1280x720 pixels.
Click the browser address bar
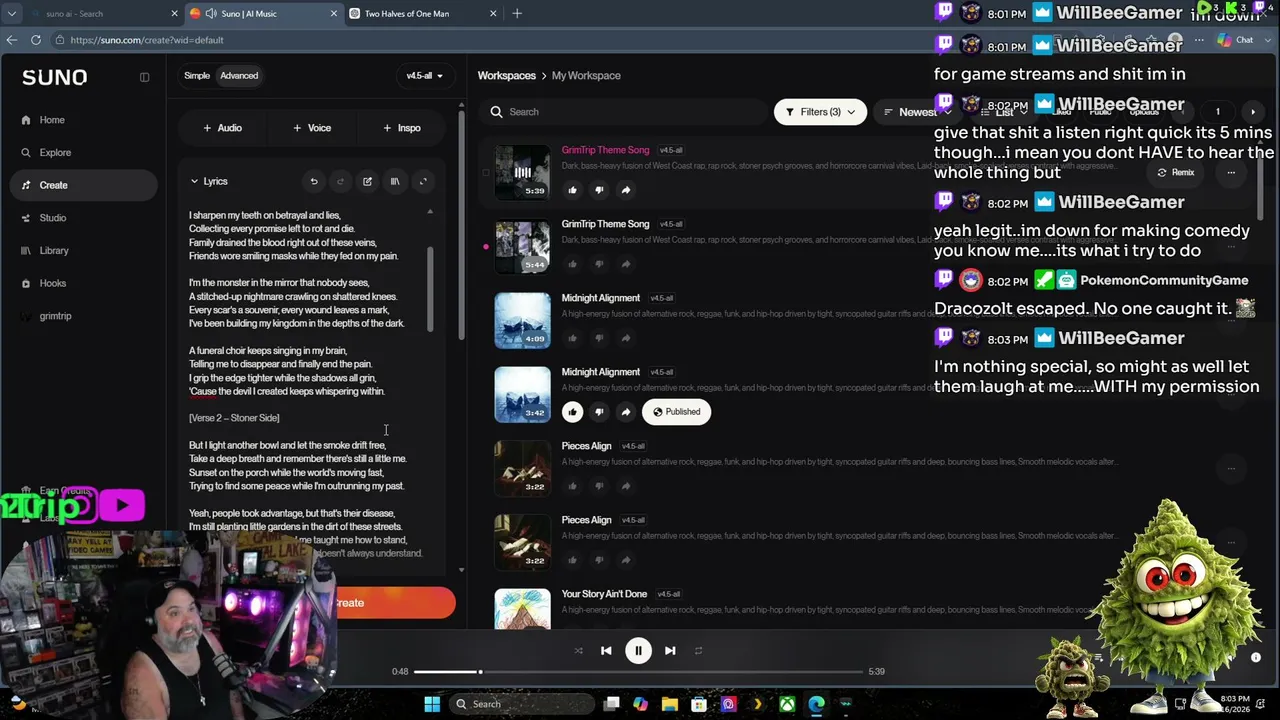560,40
